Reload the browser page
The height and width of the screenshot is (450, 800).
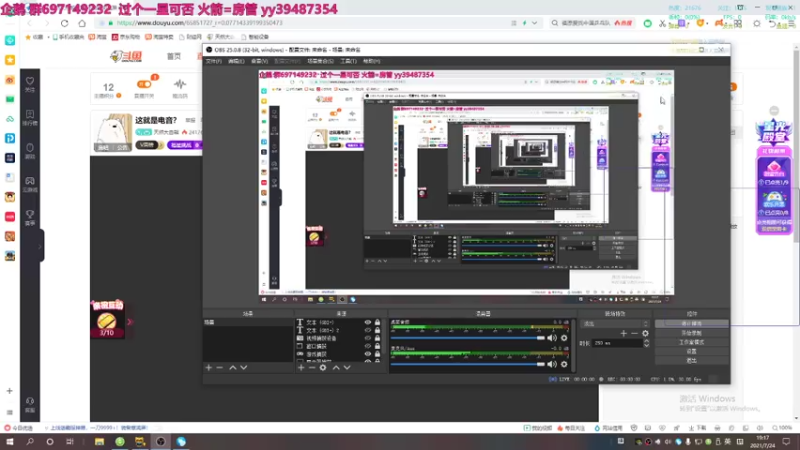[64, 23]
